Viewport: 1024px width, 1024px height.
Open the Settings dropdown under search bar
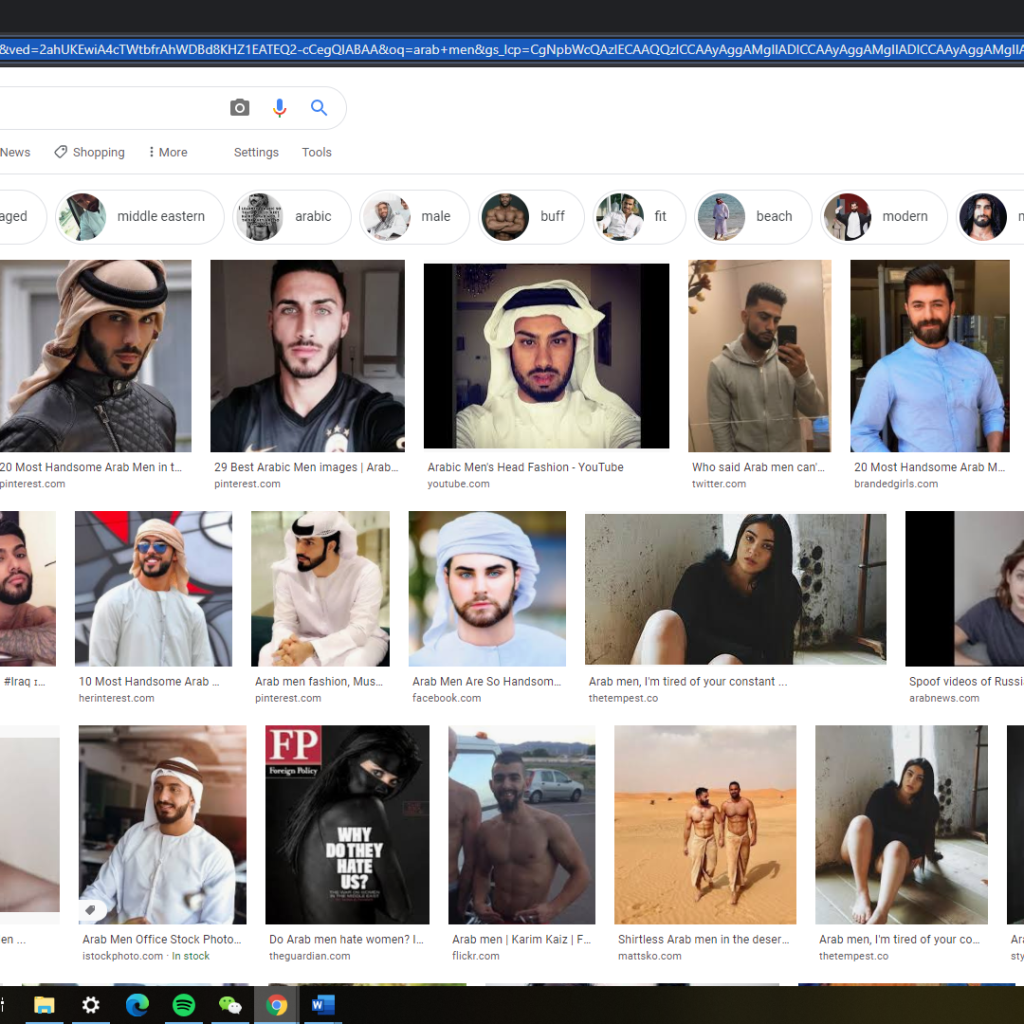pyautogui.click(x=256, y=152)
